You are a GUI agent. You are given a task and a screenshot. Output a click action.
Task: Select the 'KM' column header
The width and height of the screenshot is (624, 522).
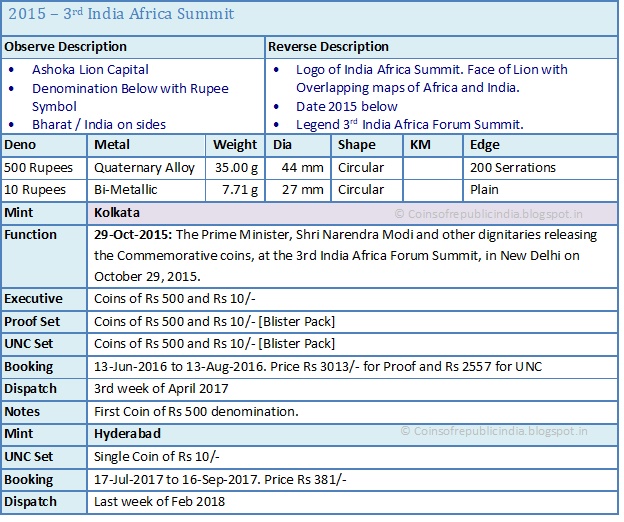(433, 145)
